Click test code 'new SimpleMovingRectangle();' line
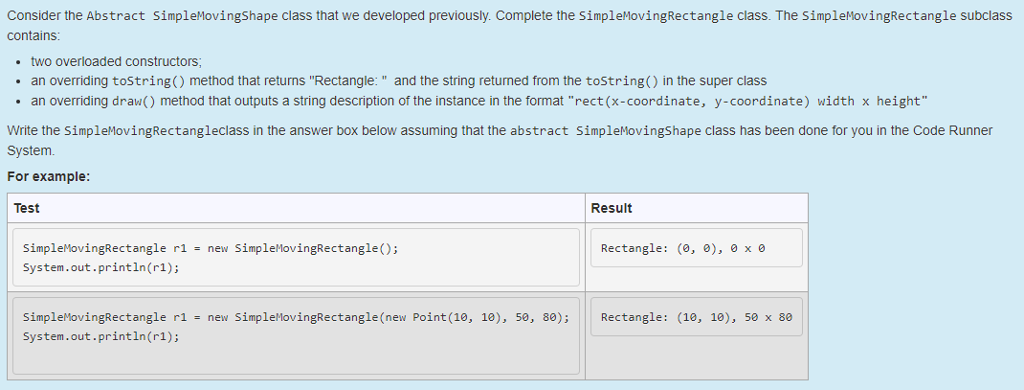Screen dimensions: 1024x390 pos(210,248)
